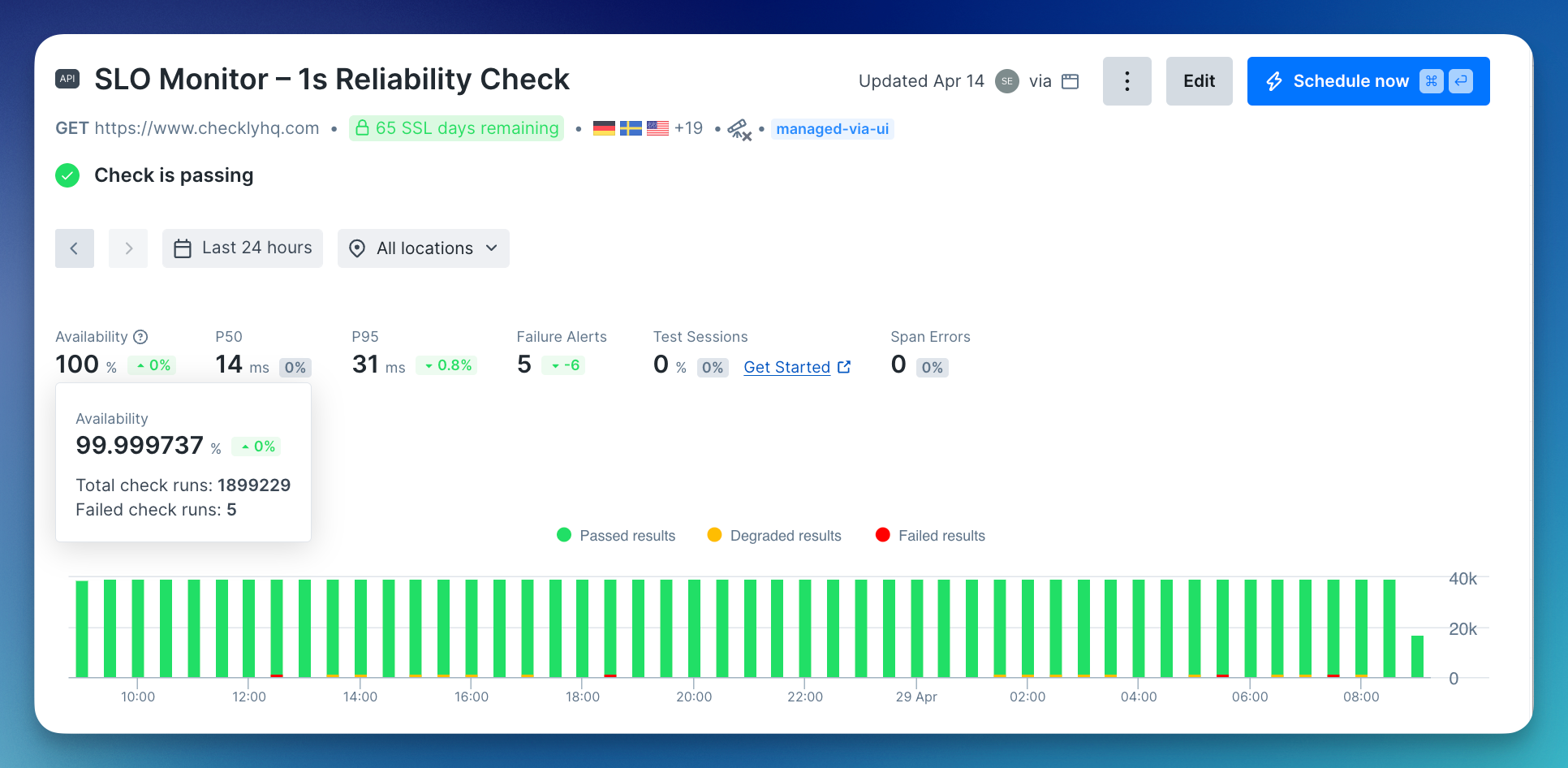The width and height of the screenshot is (1568, 768).
Task: Open the three-dot more options menu
Action: point(1126,81)
